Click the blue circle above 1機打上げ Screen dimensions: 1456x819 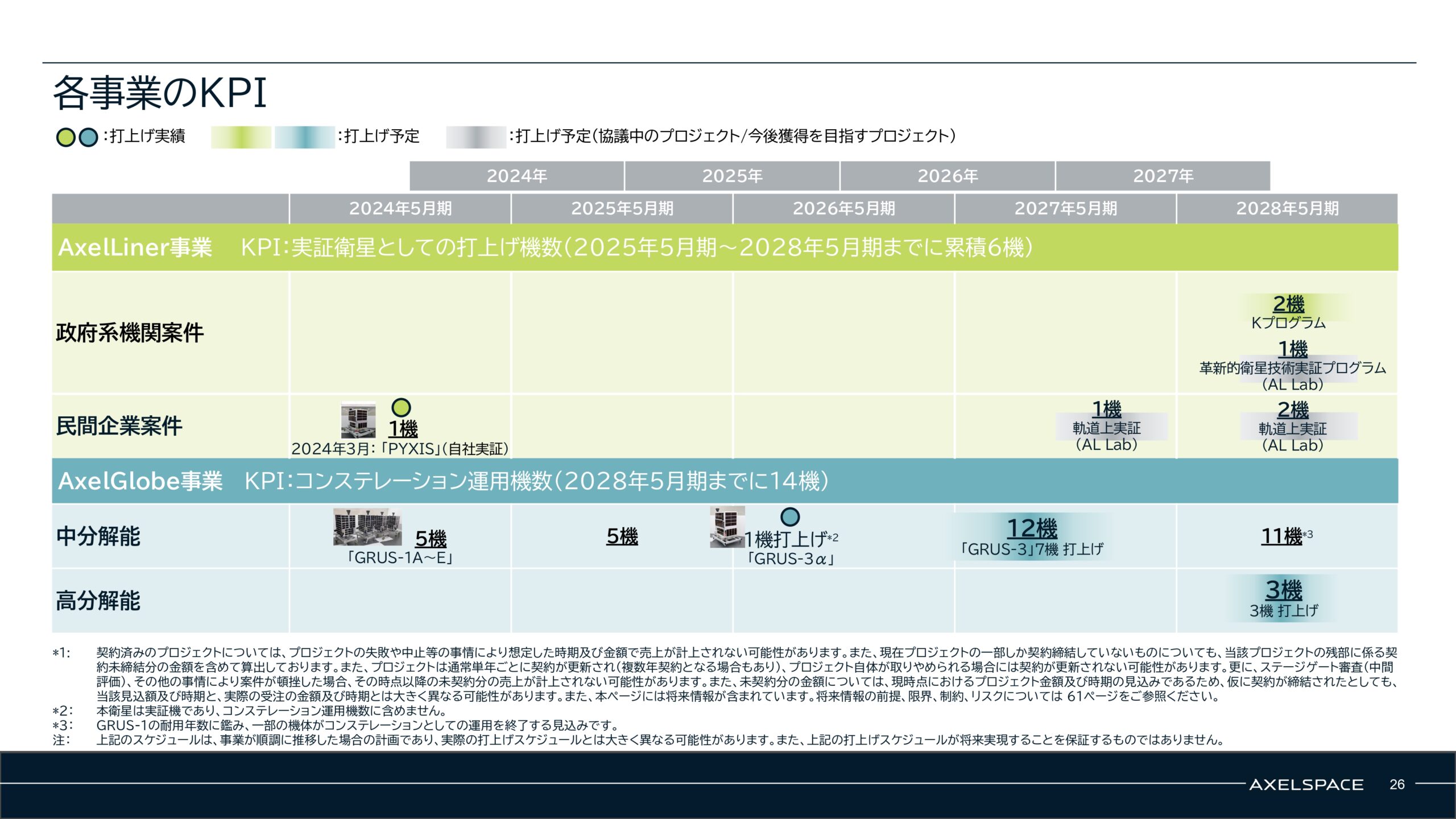(x=790, y=516)
